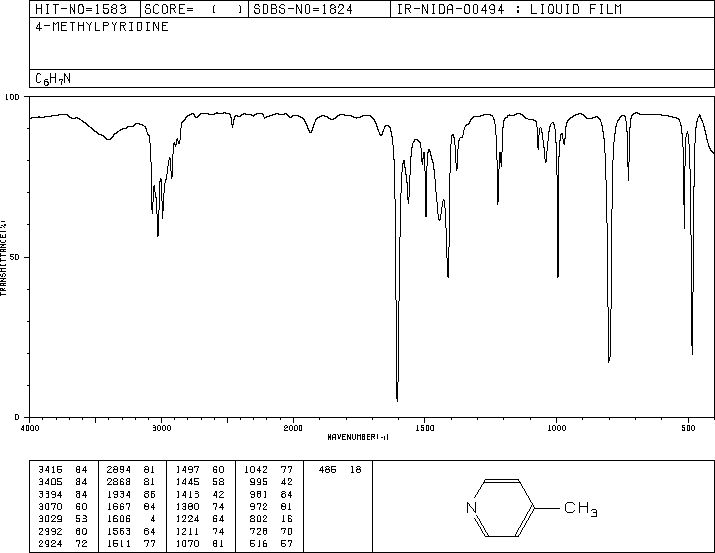
Task: Click the 500 wavenumber axis label
Action: [688, 428]
